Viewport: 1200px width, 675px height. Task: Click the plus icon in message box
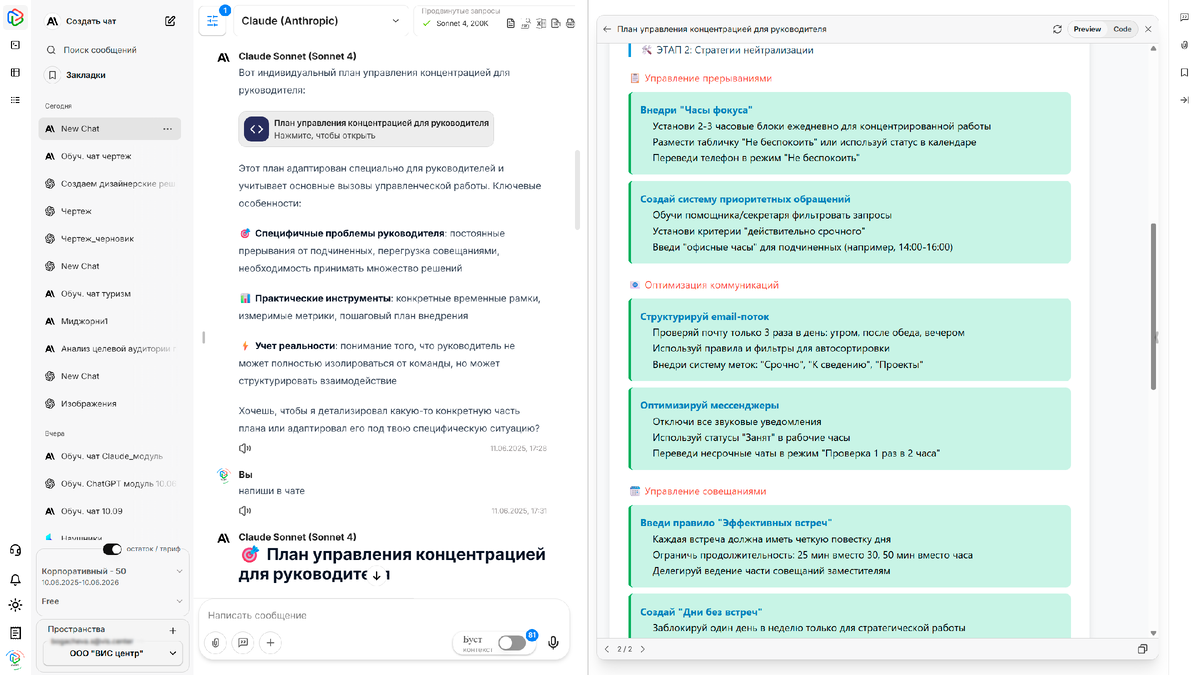pos(270,643)
